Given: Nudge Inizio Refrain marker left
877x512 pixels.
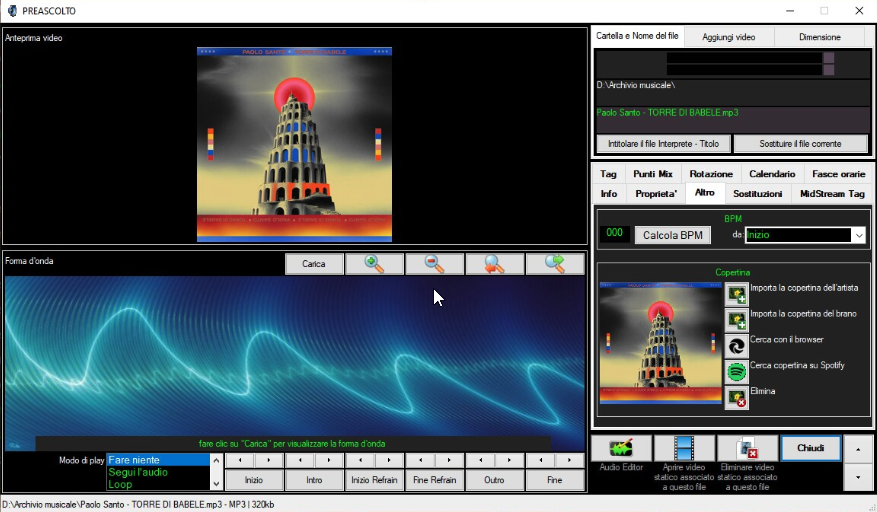Looking at the screenshot, I should coord(360,460).
